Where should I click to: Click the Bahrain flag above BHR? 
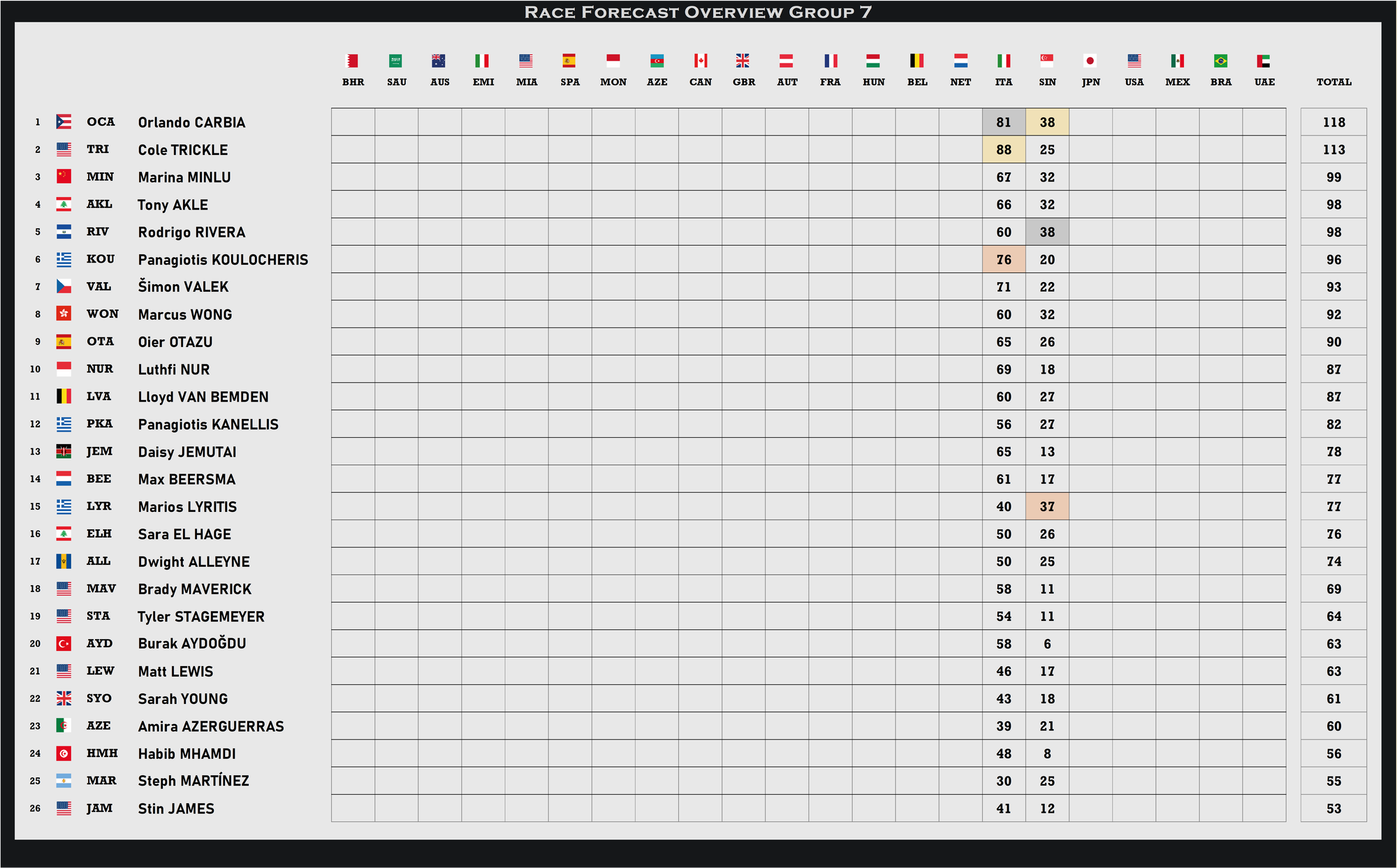pyautogui.click(x=353, y=61)
